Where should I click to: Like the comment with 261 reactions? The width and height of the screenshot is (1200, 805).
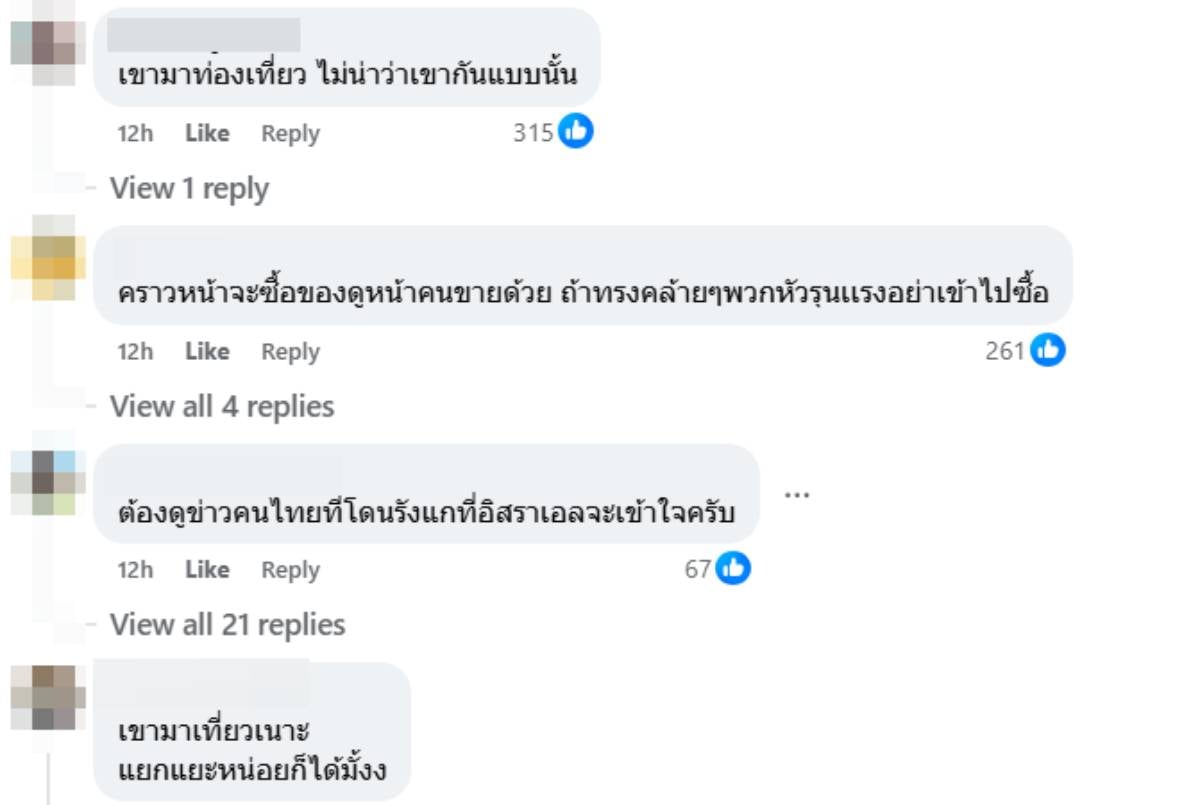(x=207, y=351)
